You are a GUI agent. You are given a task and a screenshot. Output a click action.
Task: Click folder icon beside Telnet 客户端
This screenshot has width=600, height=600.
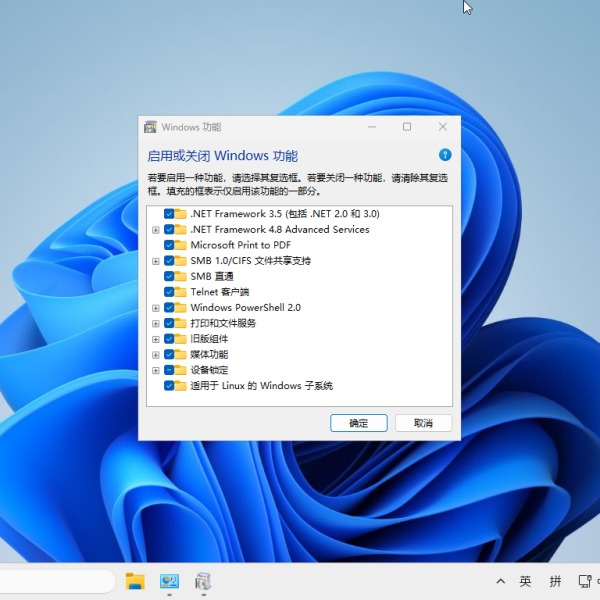(x=181, y=292)
